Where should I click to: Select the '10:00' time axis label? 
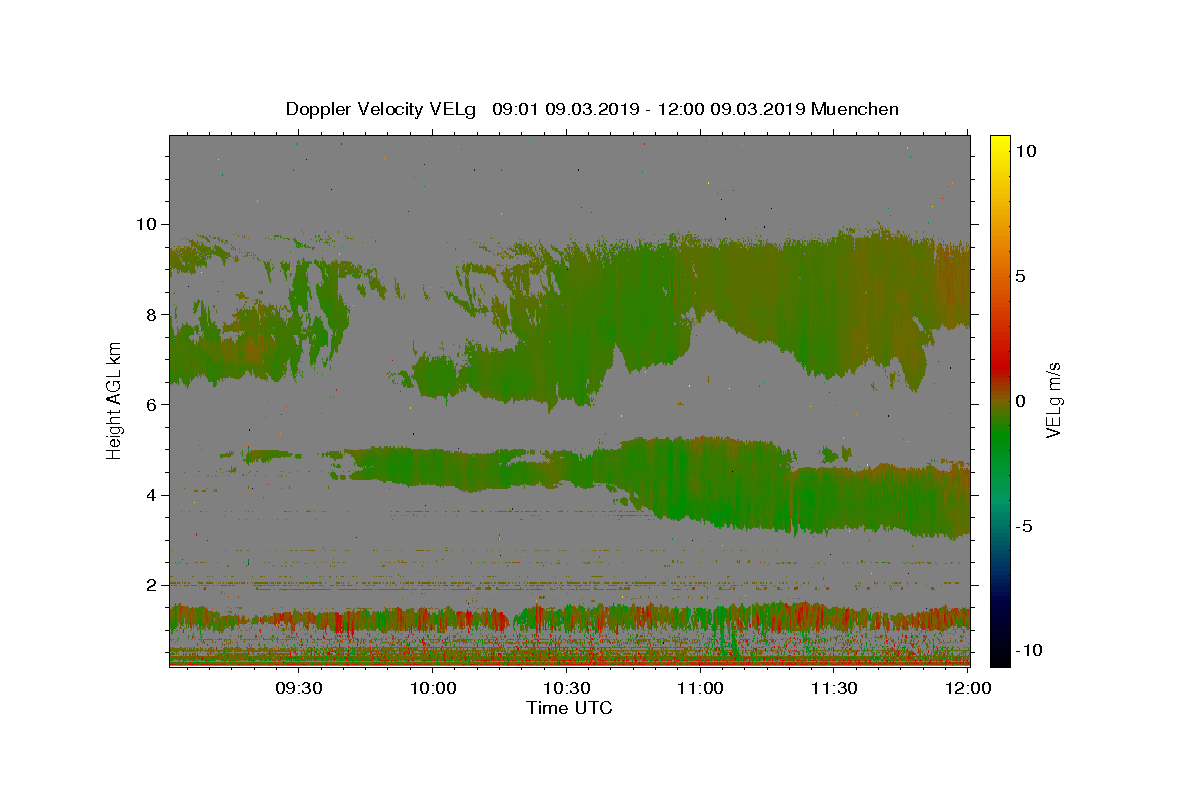pyautogui.click(x=432, y=688)
